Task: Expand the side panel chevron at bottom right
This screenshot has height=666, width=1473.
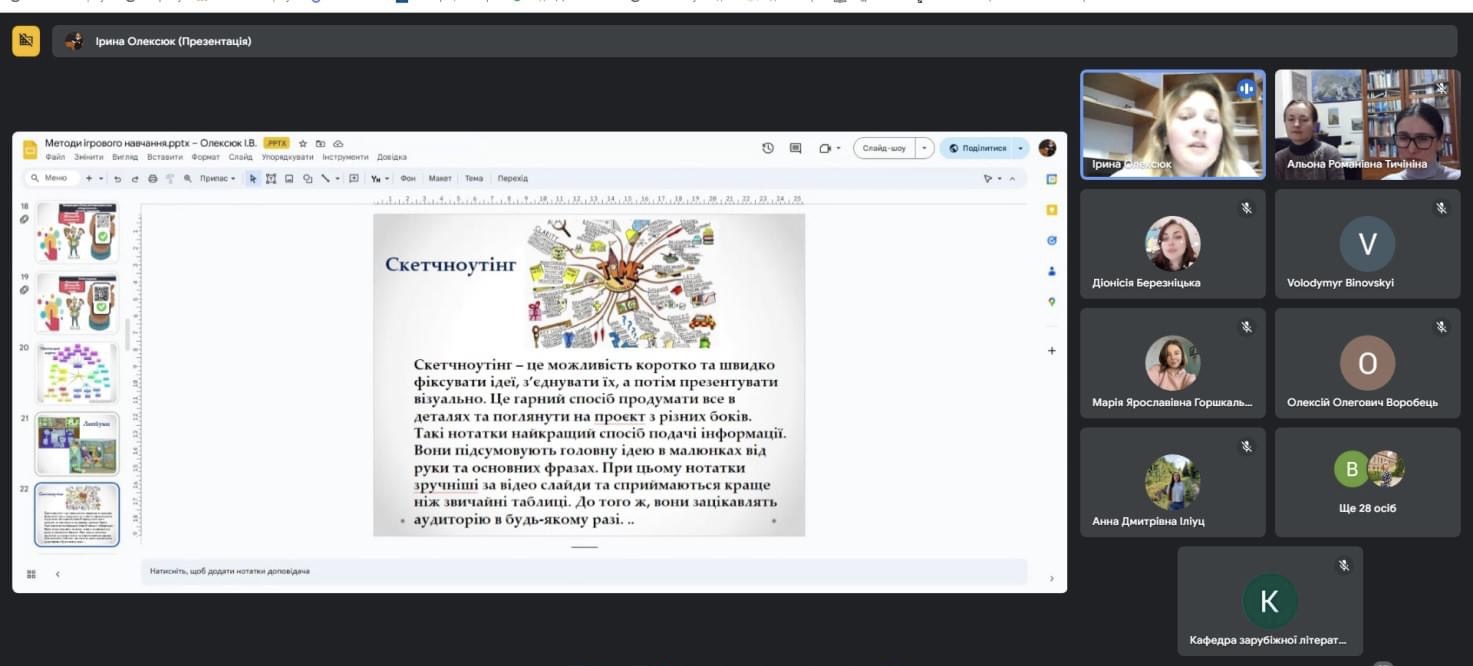Action: pos(1051,578)
